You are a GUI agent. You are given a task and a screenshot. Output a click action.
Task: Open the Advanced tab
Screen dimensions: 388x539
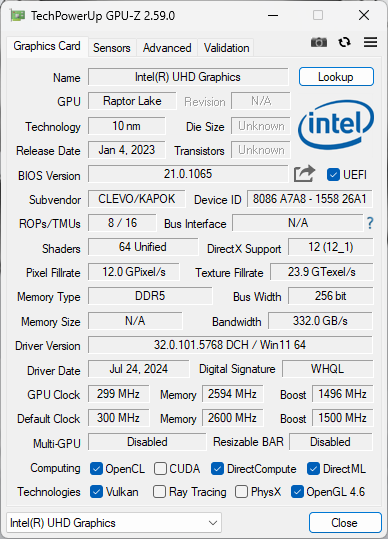click(x=167, y=47)
